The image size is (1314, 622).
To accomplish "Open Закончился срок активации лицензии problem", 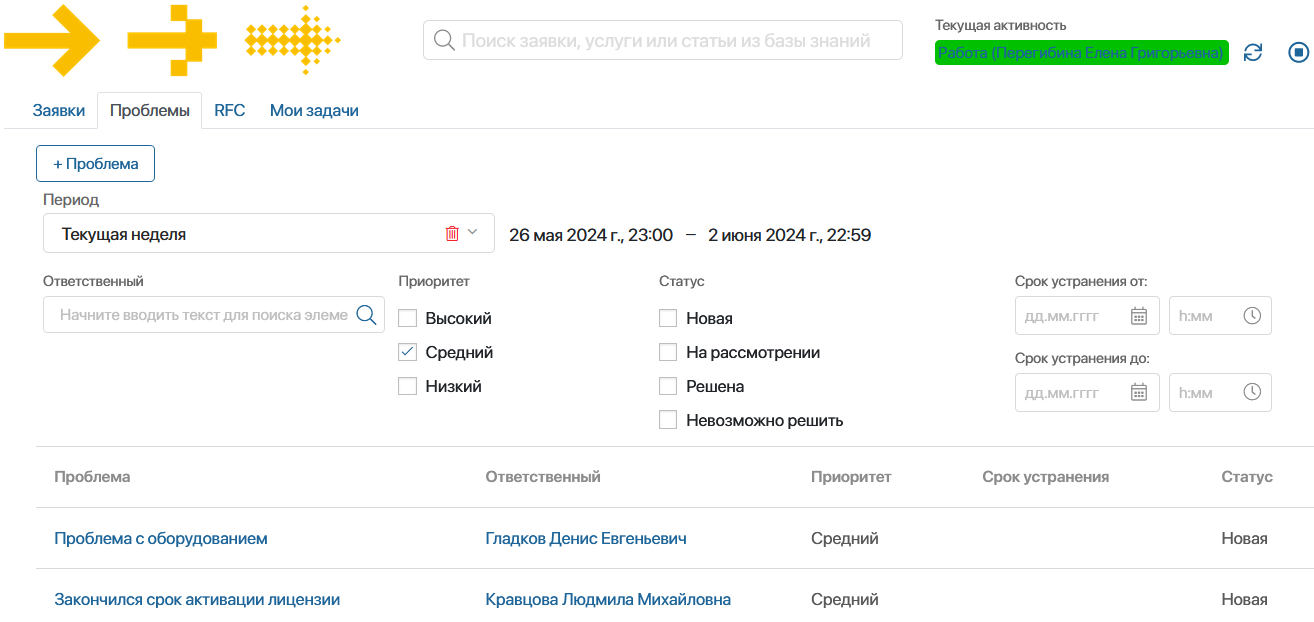I will click(197, 599).
